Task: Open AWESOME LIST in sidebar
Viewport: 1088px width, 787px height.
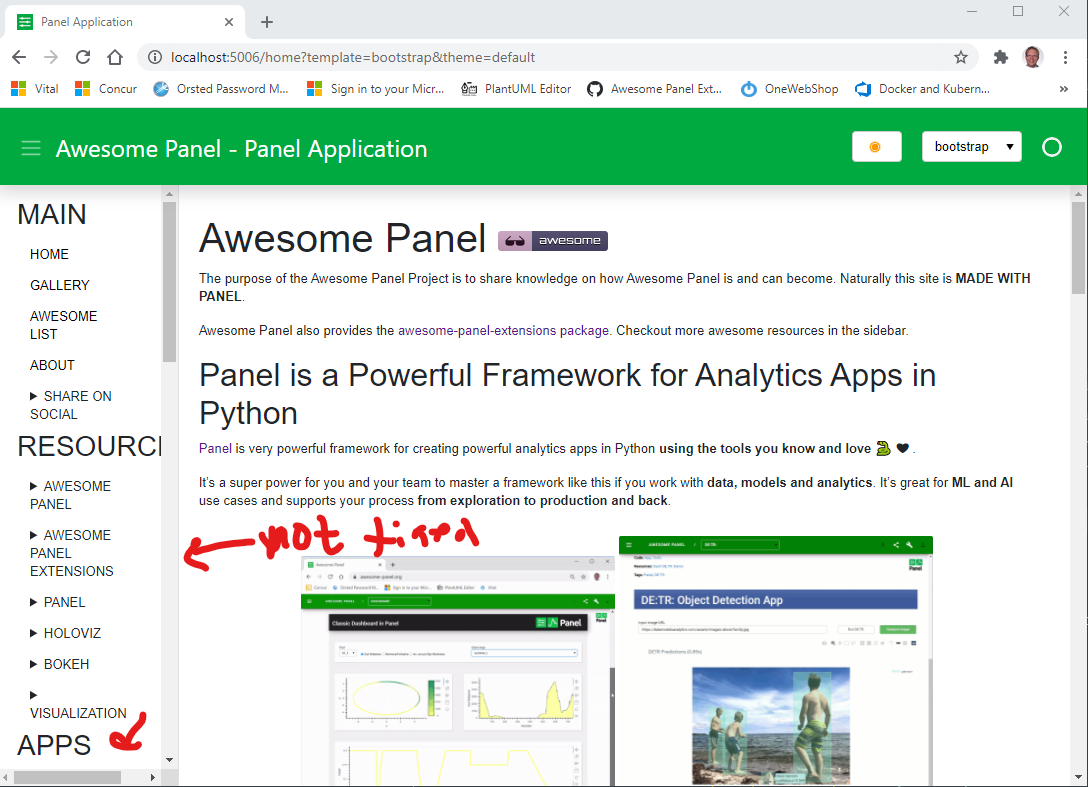Action: click(x=63, y=325)
